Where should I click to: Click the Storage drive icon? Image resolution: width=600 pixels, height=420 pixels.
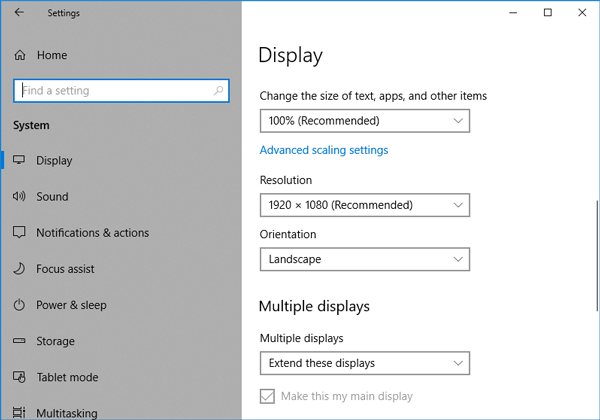pyautogui.click(x=20, y=341)
